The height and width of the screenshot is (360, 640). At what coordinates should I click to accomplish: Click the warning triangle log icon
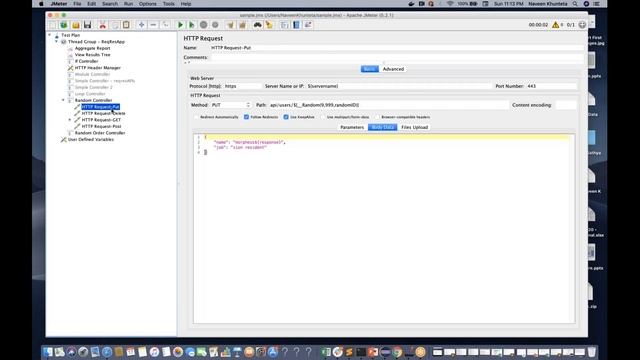[x=556, y=25]
